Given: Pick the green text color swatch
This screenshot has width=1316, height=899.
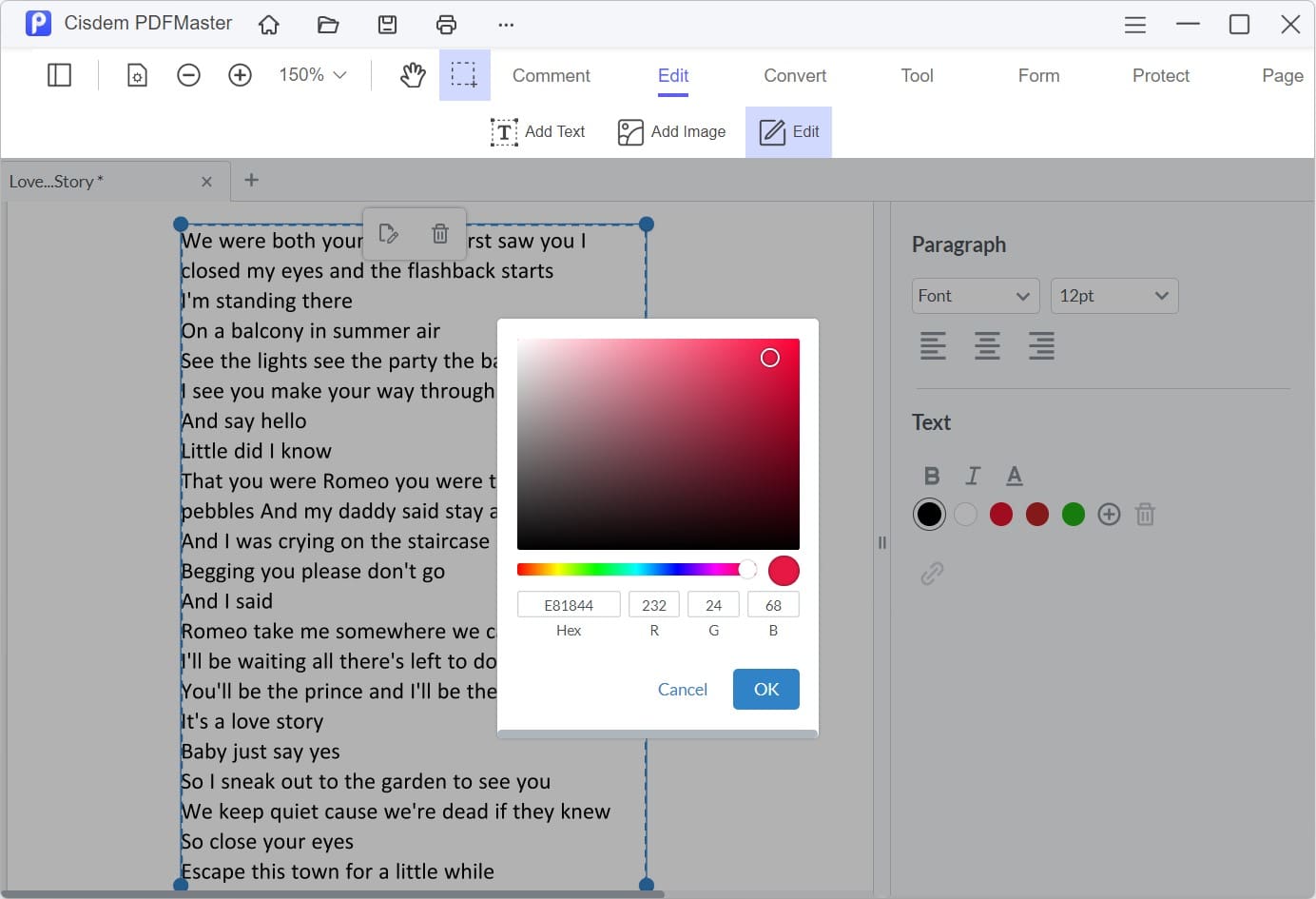Looking at the screenshot, I should tap(1073, 515).
